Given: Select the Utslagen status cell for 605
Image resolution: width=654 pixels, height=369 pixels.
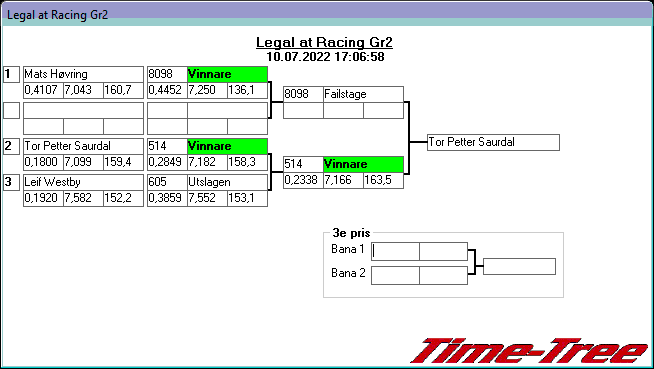Looking at the screenshot, I should tap(227, 182).
